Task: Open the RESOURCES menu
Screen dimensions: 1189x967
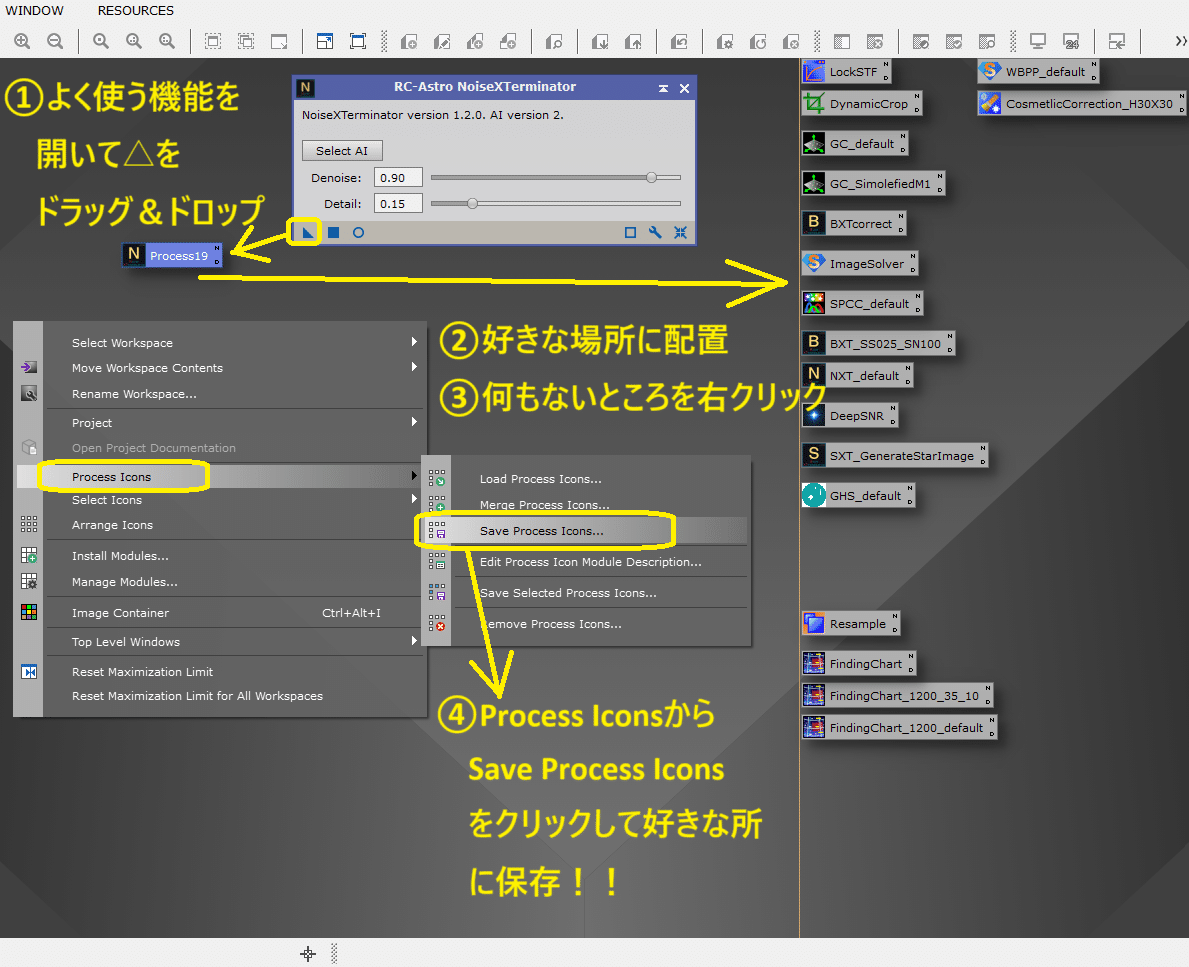Action: tap(135, 11)
